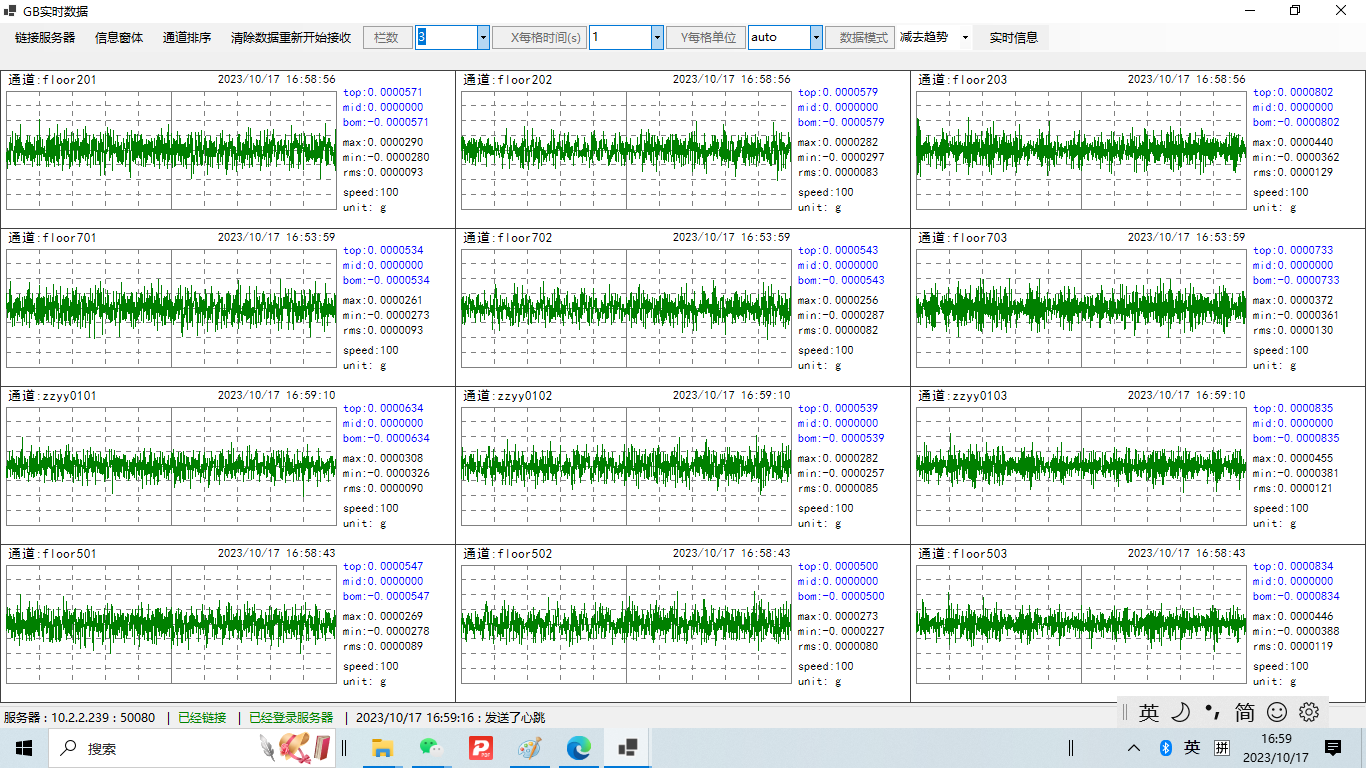Click the Y unit field showing auto
This screenshot has height=768, width=1366.
point(779,38)
